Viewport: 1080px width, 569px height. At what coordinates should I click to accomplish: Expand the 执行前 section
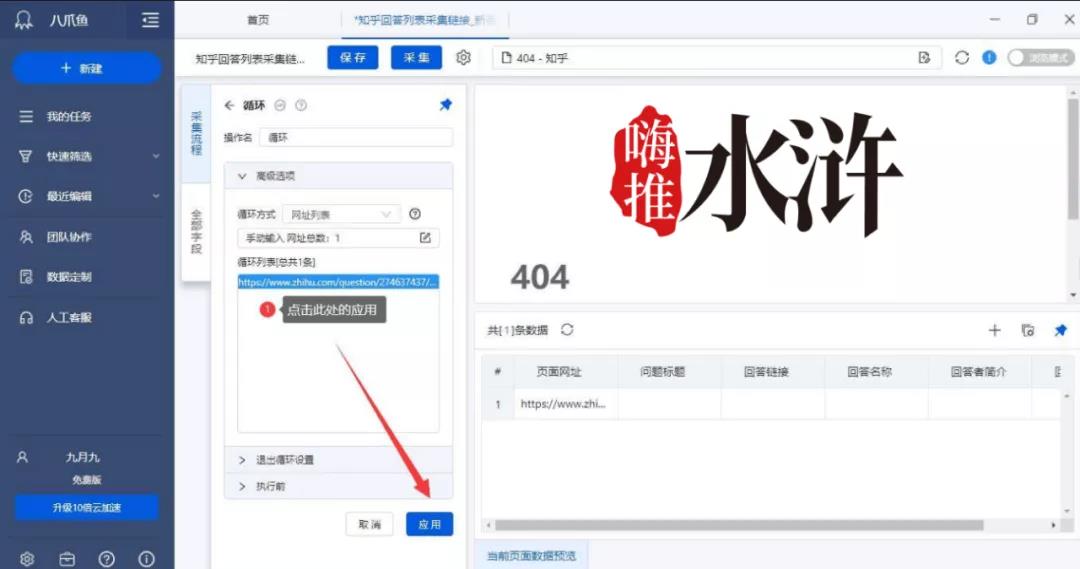(338, 486)
